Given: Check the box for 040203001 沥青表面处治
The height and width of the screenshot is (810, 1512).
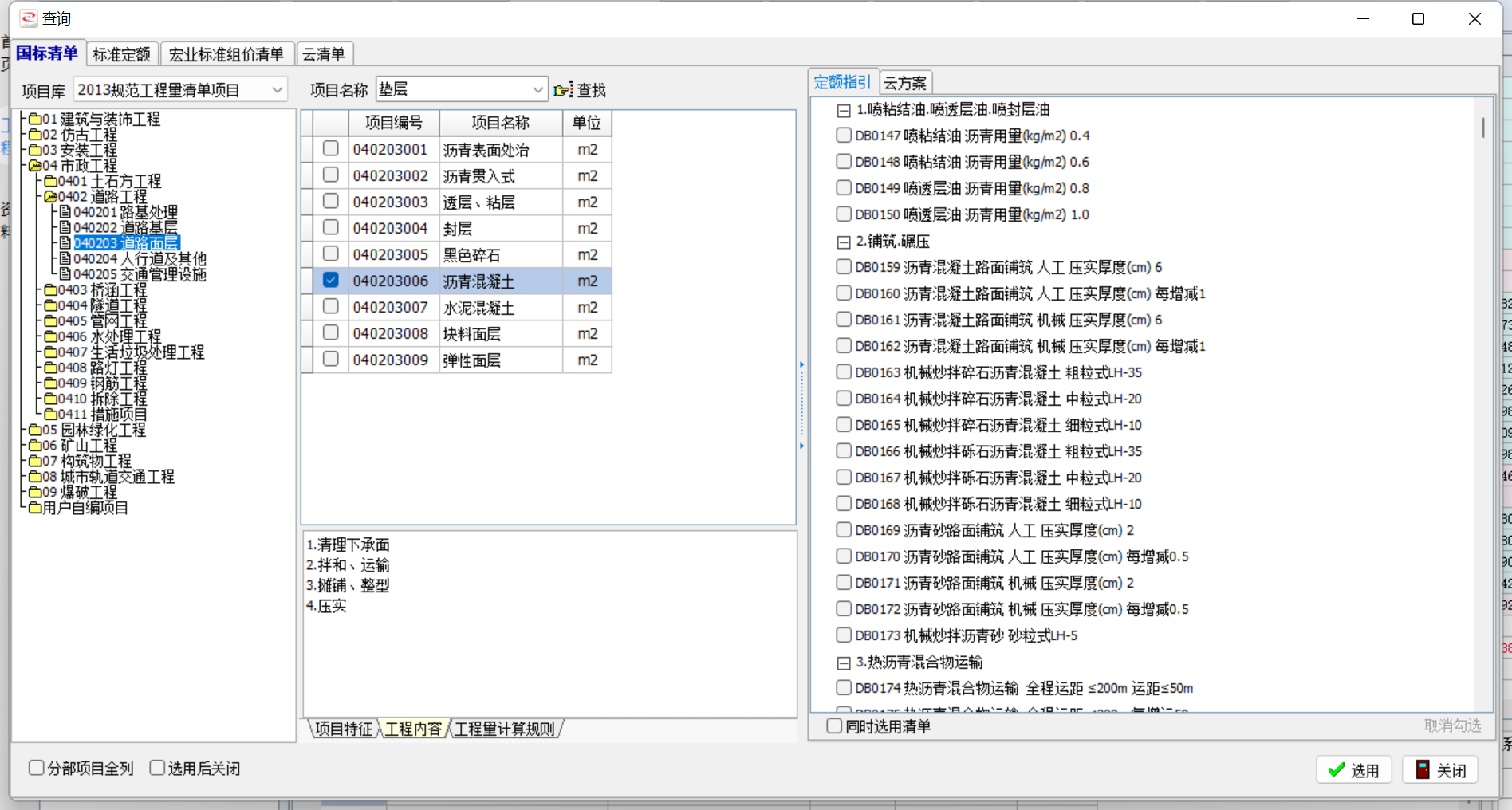Looking at the screenshot, I should [x=331, y=148].
